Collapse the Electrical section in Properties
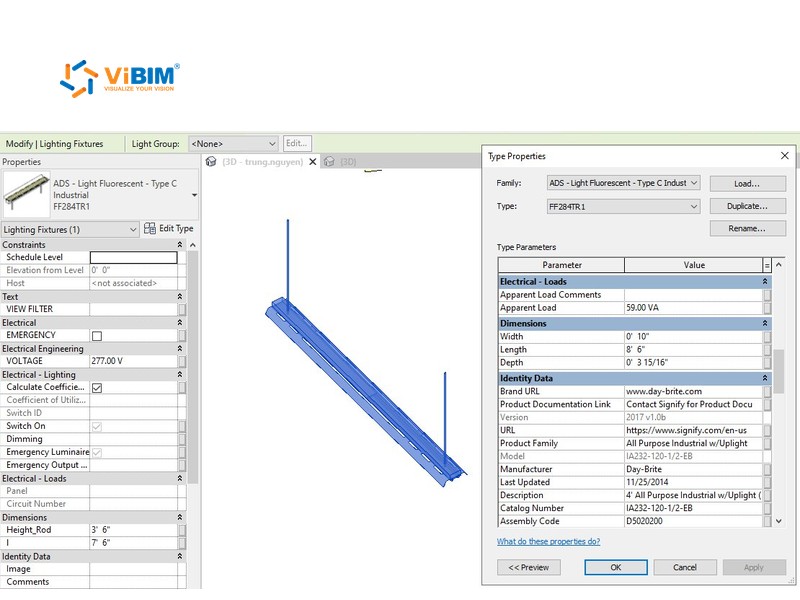The height and width of the screenshot is (600, 800). (x=180, y=322)
